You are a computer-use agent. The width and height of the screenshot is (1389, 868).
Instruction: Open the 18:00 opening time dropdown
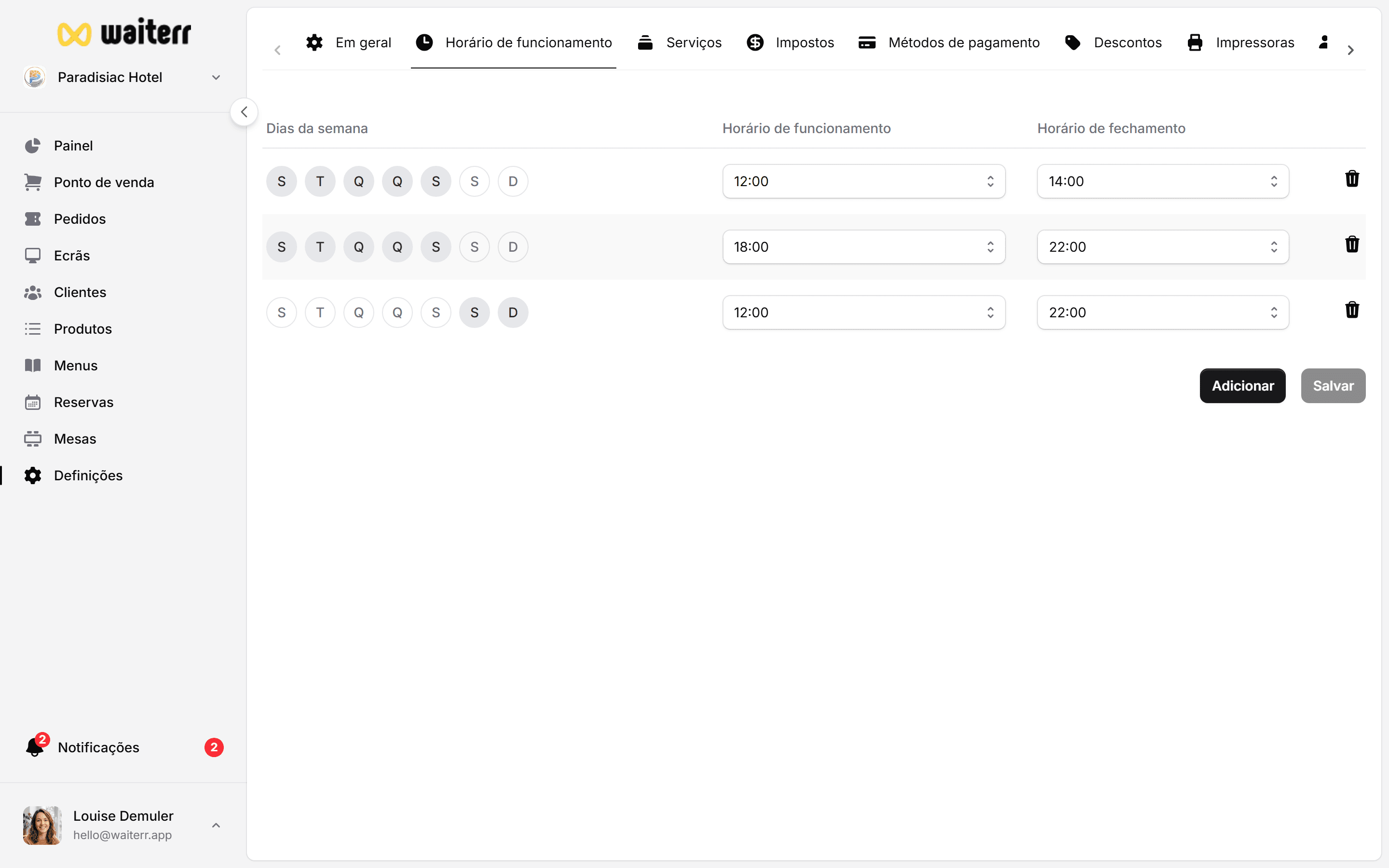click(863, 247)
